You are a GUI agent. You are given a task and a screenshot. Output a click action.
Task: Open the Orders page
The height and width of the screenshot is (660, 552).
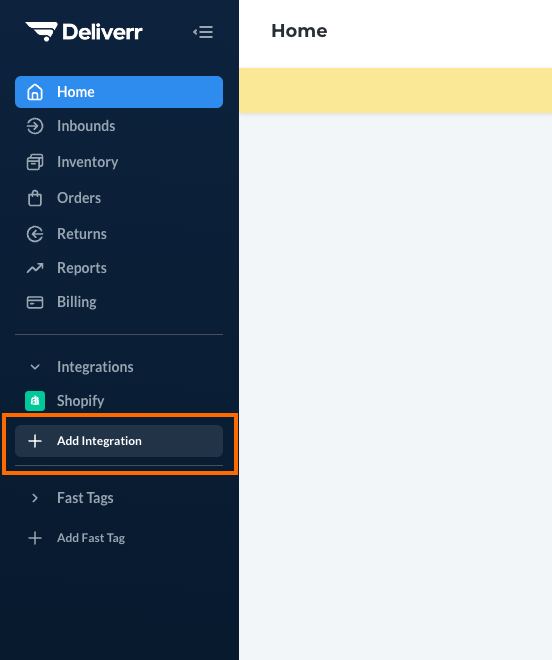[x=119, y=198]
